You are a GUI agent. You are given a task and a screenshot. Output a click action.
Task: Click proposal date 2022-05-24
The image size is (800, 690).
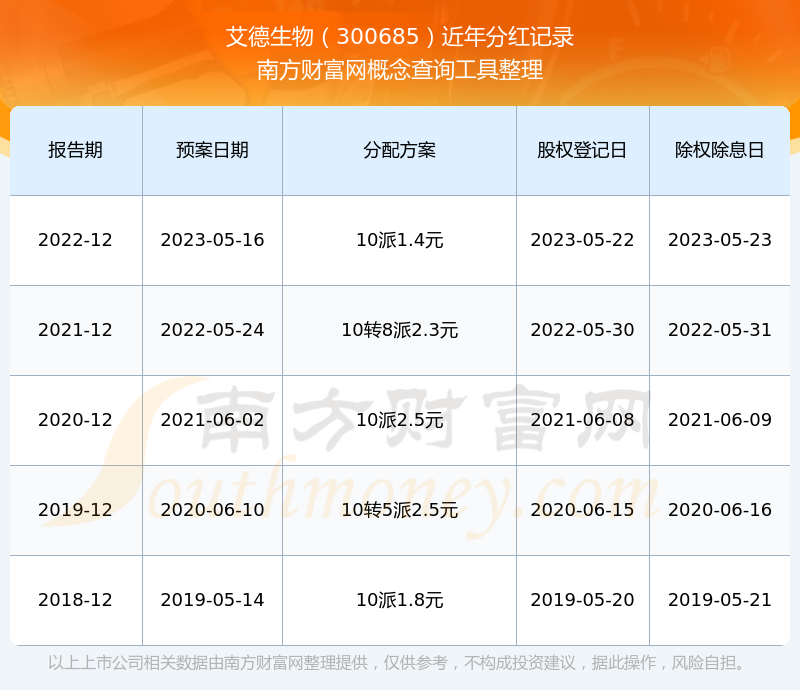pyautogui.click(x=212, y=330)
